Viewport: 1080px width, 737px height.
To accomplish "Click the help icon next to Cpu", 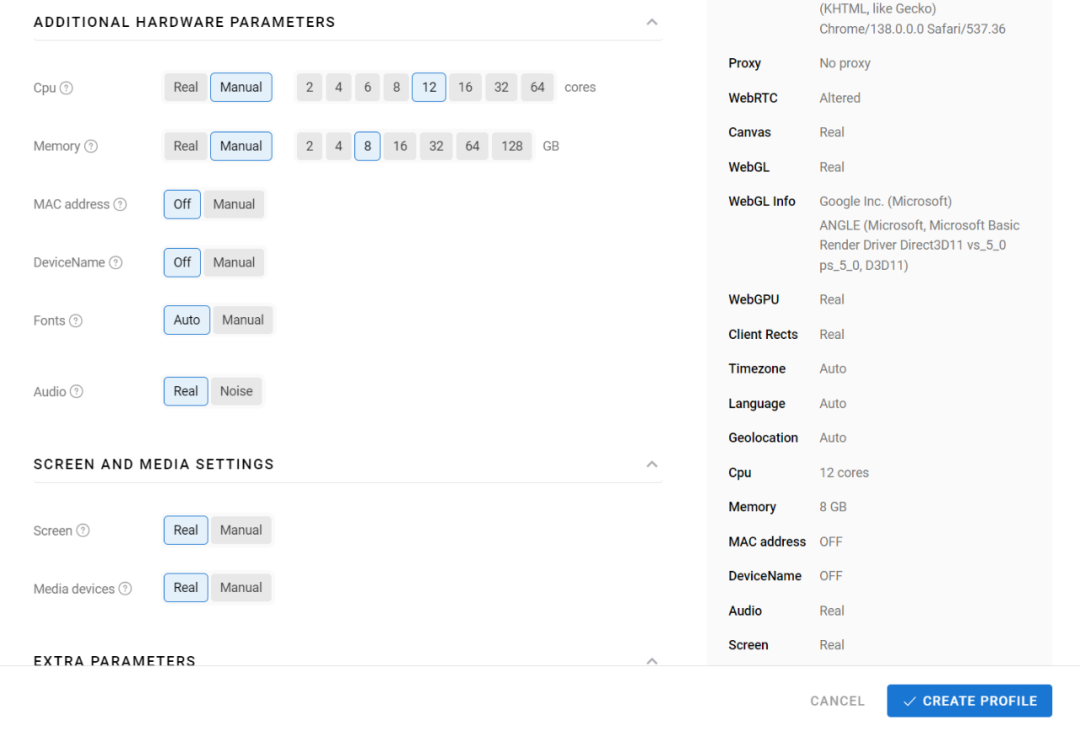I will click(x=67, y=88).
